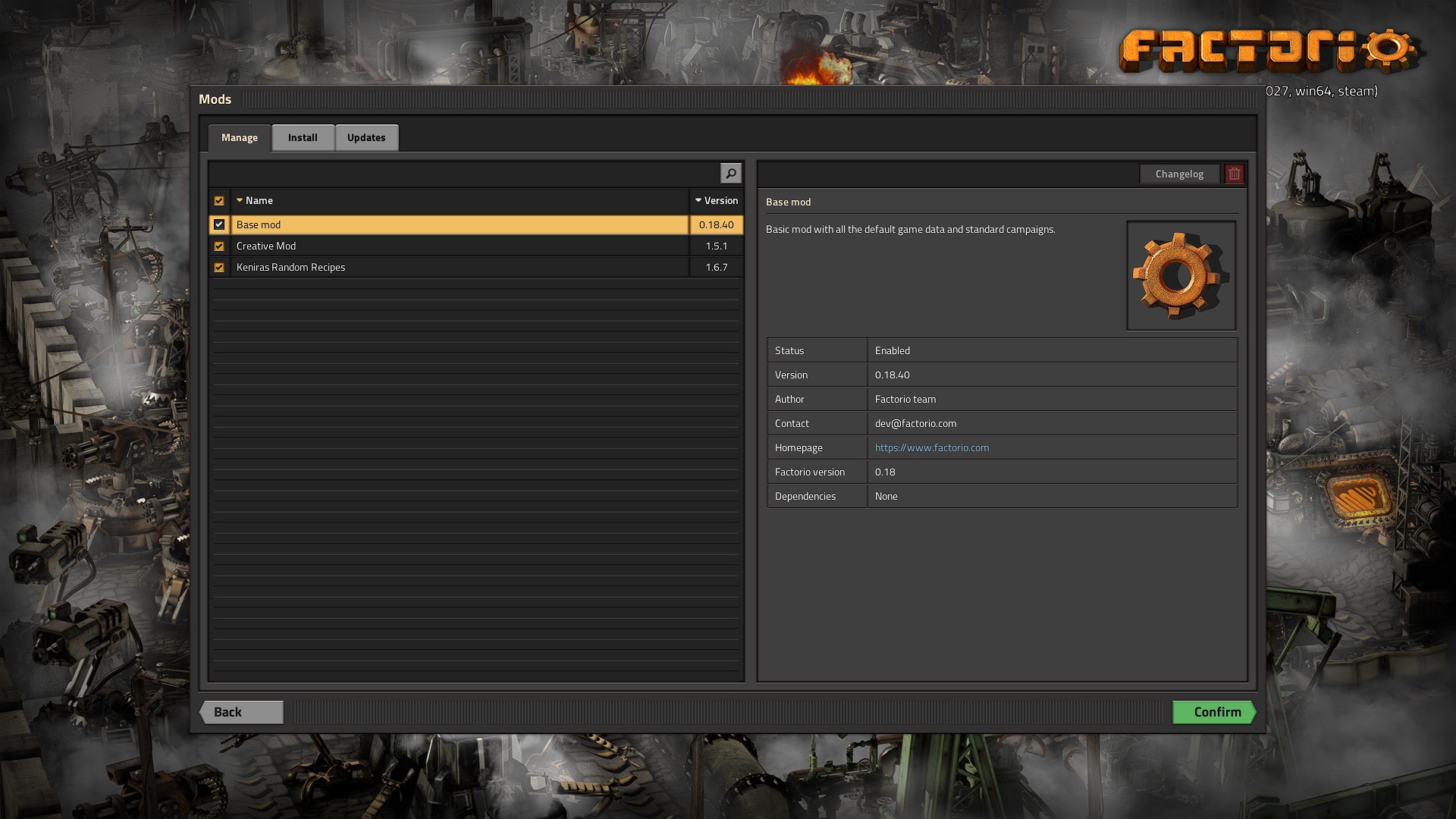Open the Changelog for the selected mod
Screen dimensions: 1456x819
pos(1178,174)
